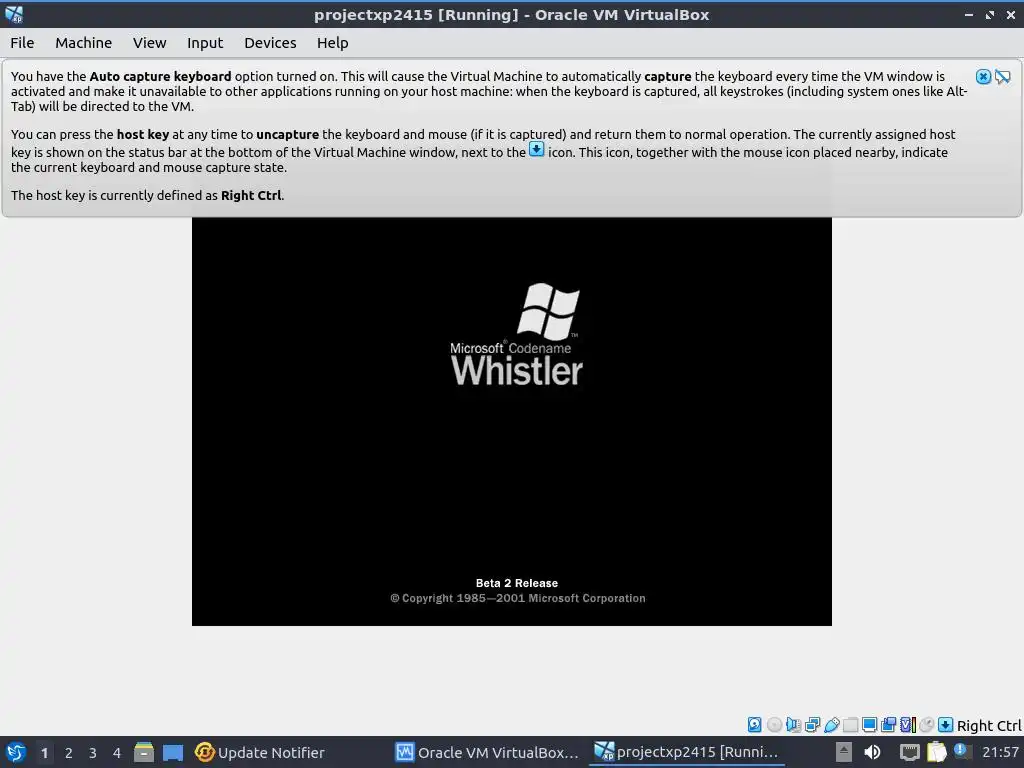This screenshot has width=1024, height=768.
Task: Click the mouse integration status icon
Action: click(927, 724)
